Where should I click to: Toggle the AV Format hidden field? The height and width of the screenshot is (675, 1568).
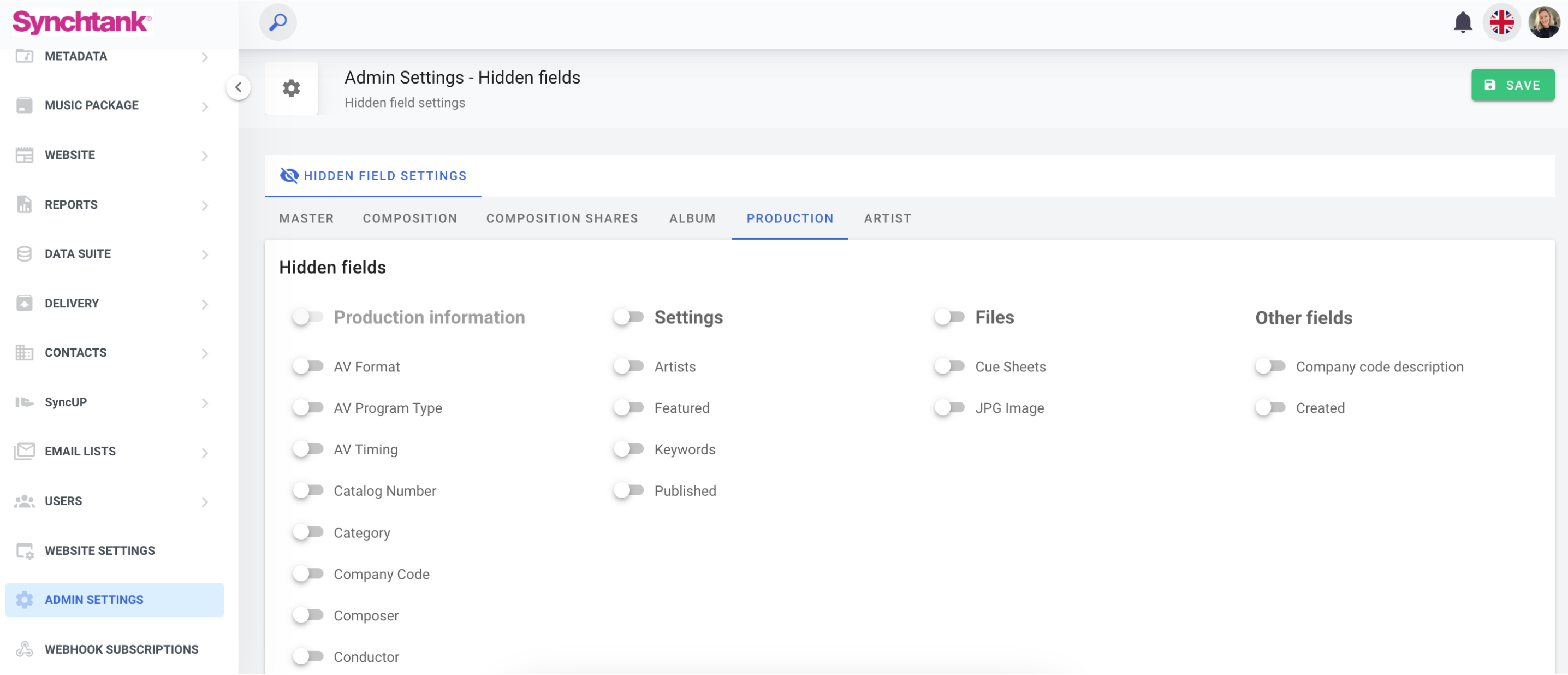point(307,366)
